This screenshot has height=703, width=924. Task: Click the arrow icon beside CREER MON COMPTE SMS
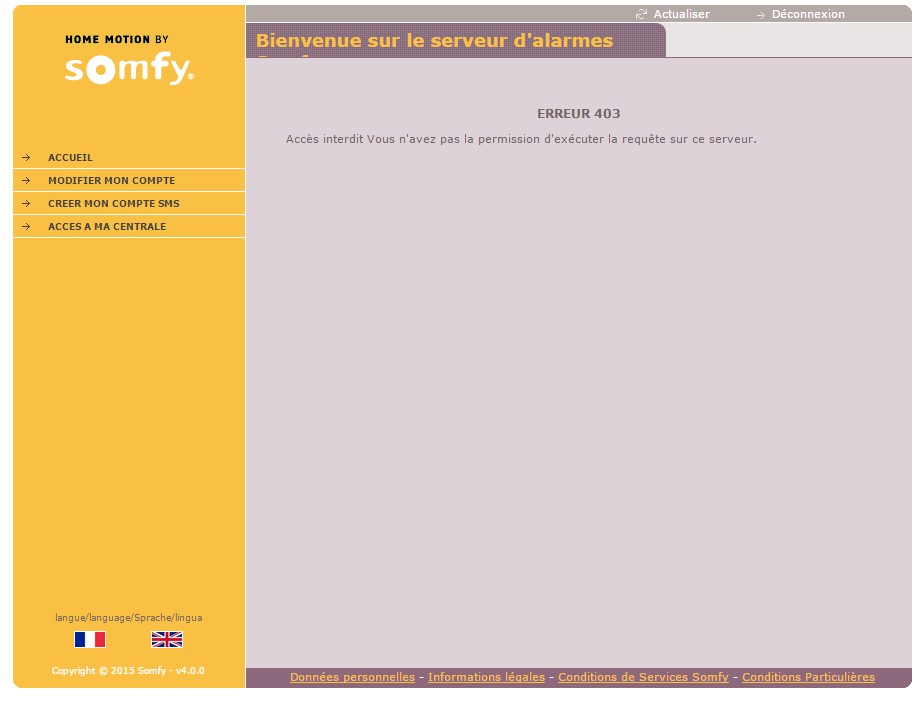pos(26,204)
